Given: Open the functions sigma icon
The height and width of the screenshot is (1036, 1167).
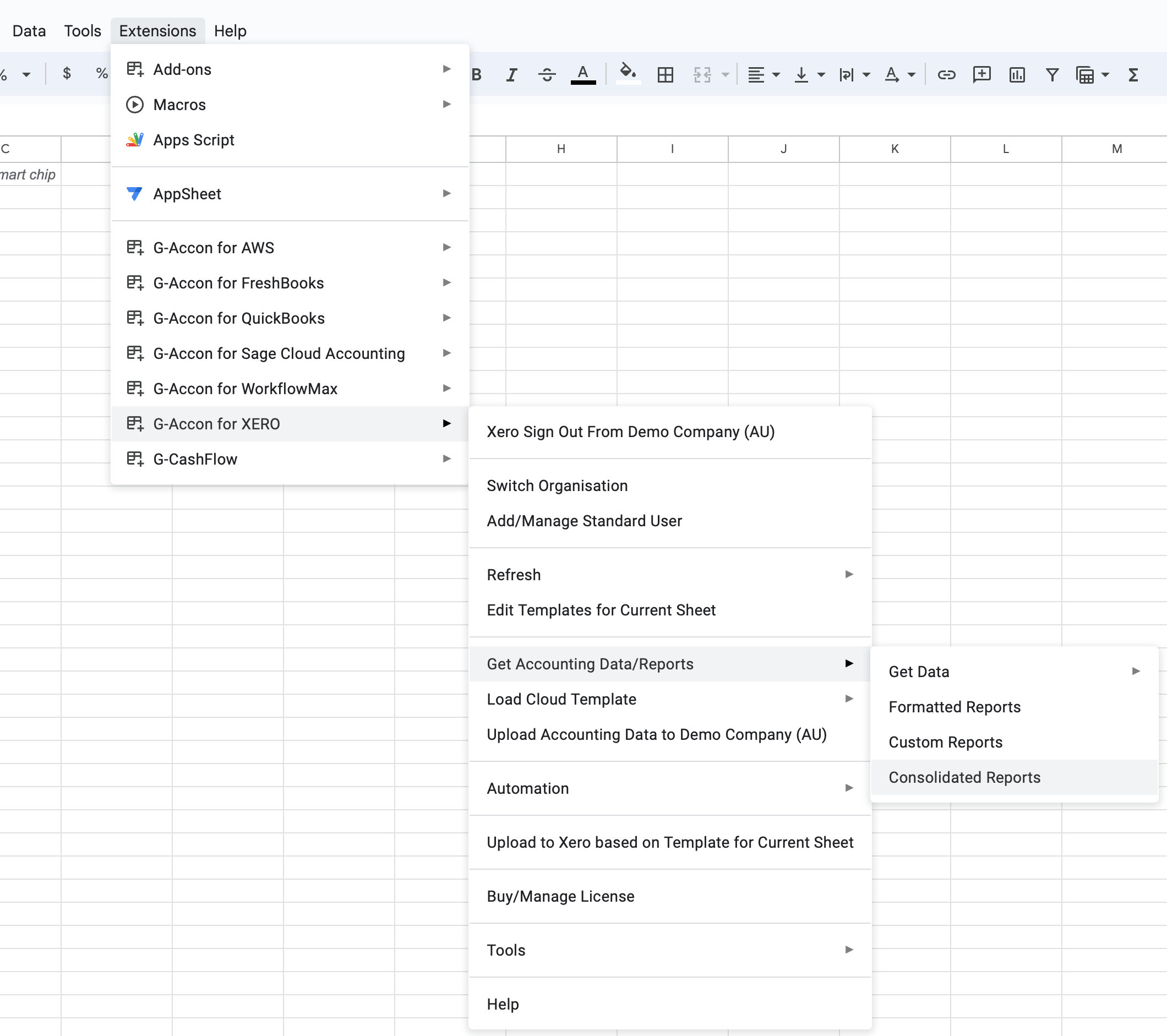Looking at the screenshot, I should [x=1133, y=75].
